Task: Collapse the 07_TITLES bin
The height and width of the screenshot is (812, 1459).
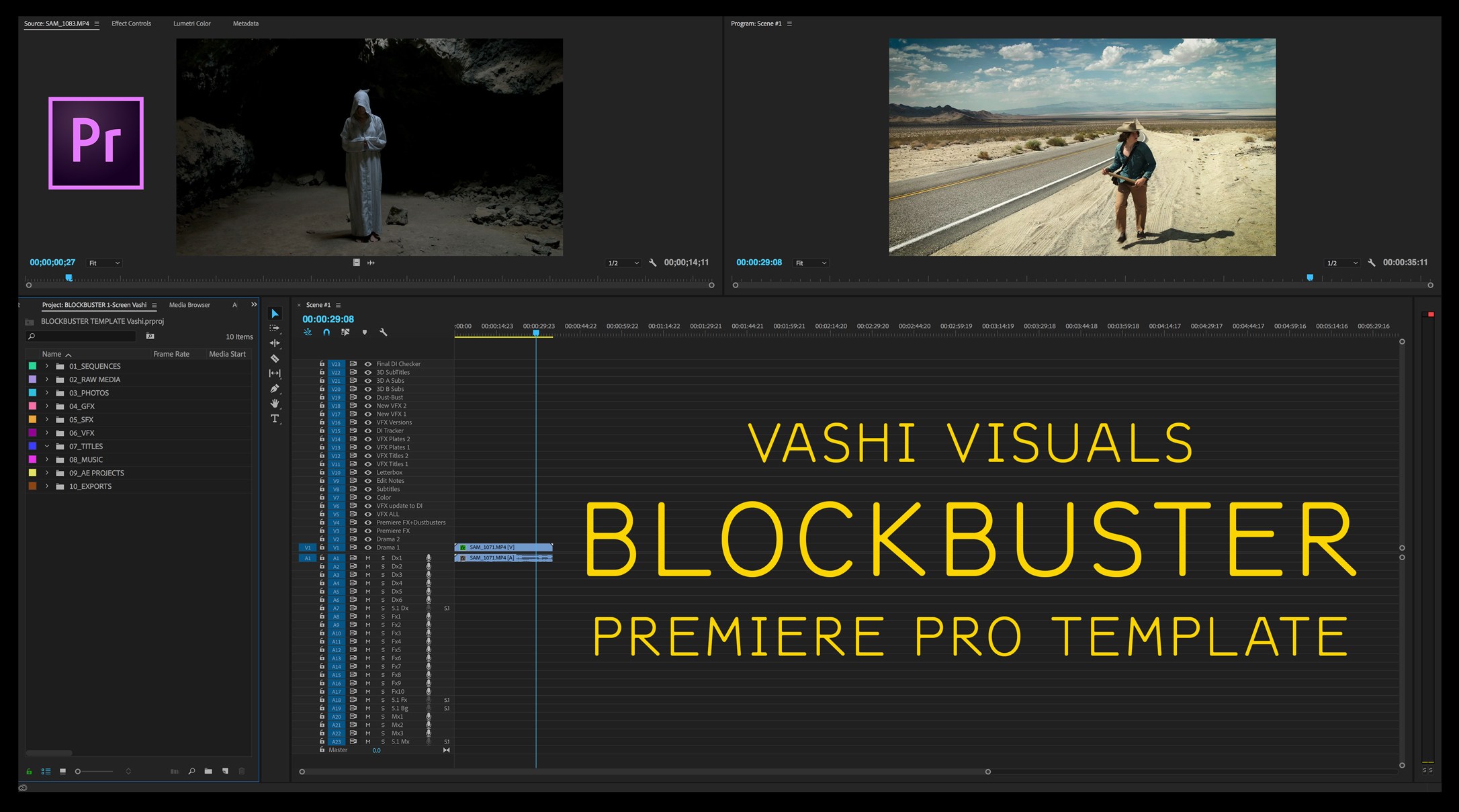Action: click(x=47, y=446)
